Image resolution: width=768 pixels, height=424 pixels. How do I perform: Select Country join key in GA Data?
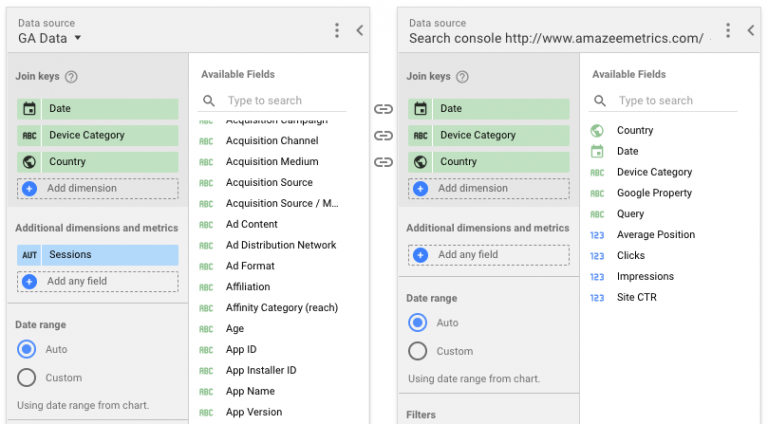pos(97,162)
